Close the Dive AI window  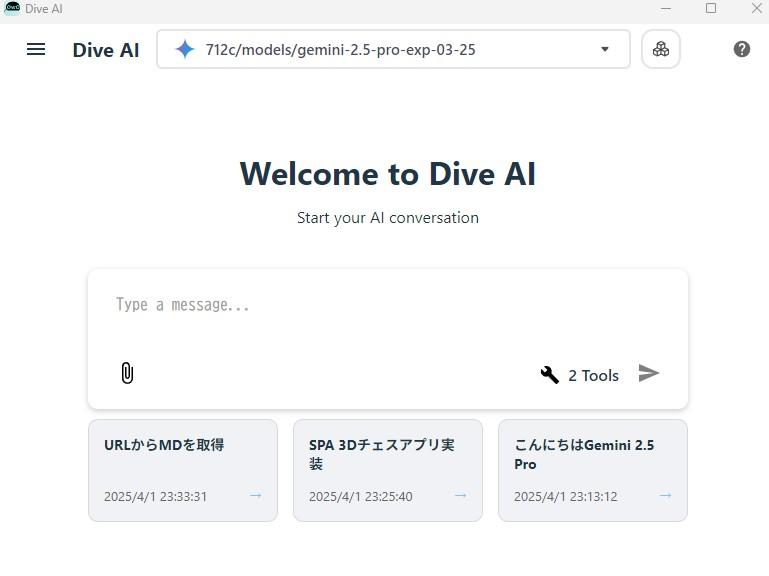757,8
